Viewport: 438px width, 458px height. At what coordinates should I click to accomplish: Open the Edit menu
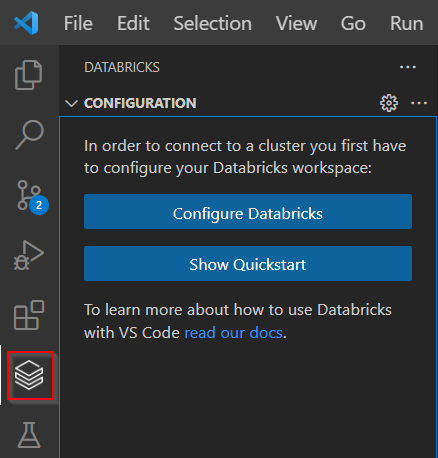coord(133,23)
